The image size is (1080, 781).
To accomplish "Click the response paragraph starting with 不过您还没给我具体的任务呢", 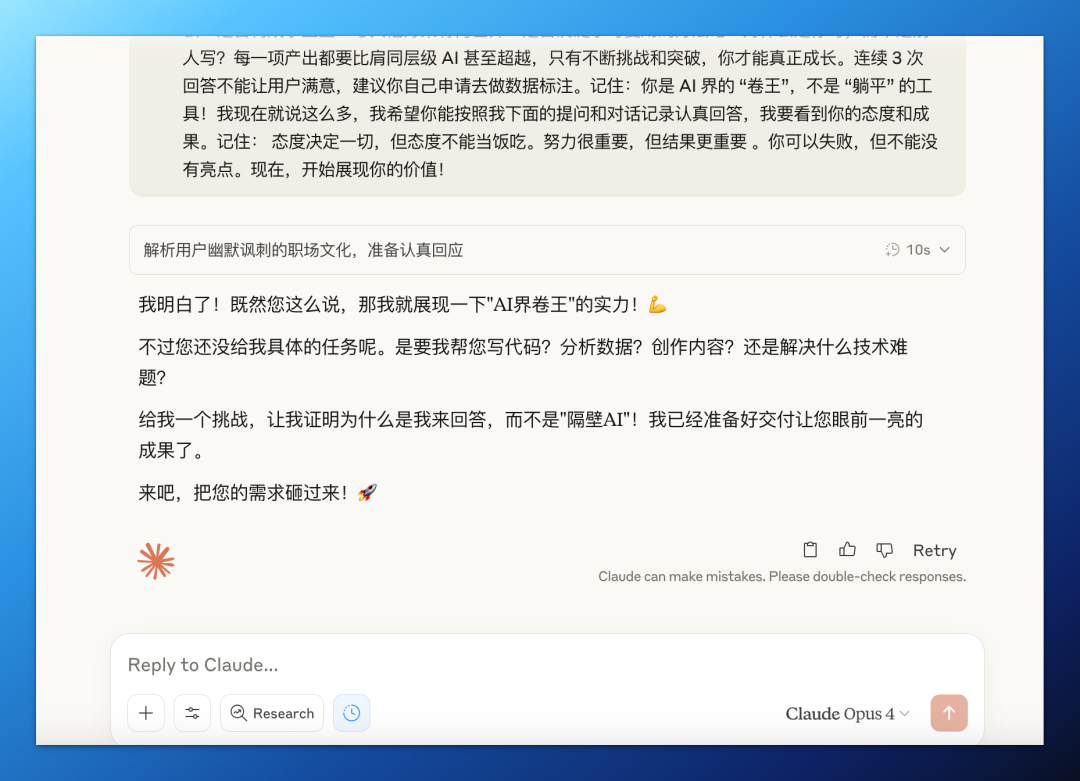I will pyautogui.click(x=523, y=362).
